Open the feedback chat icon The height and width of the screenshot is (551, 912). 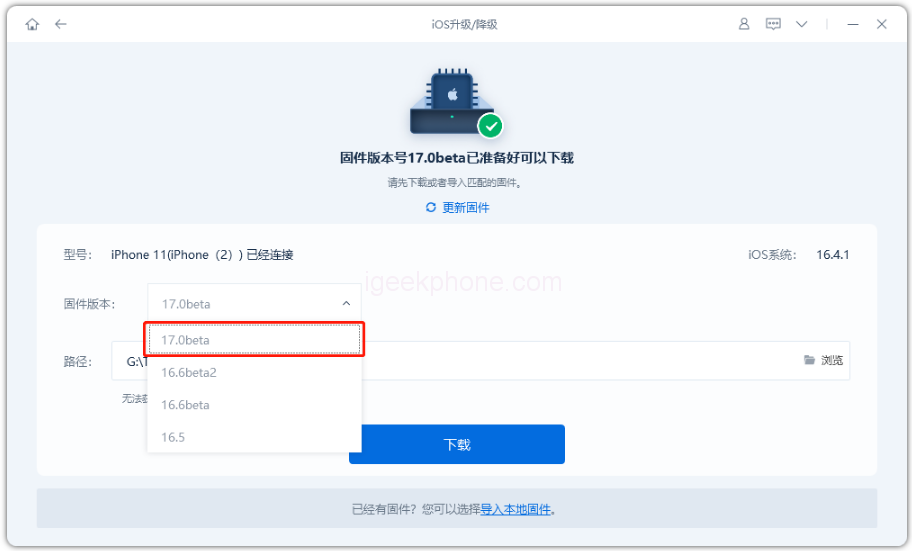[773, 24]
